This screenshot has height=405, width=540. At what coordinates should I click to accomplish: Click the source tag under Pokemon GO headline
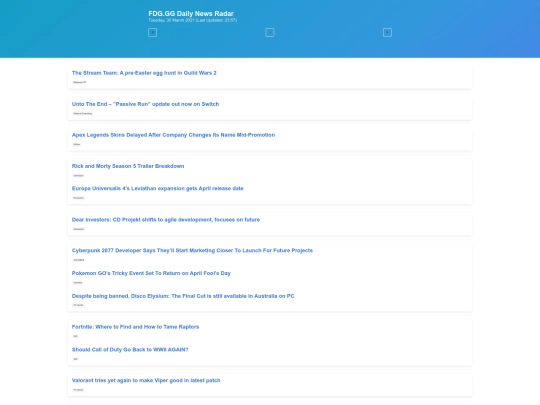click(x=78, y=283)
